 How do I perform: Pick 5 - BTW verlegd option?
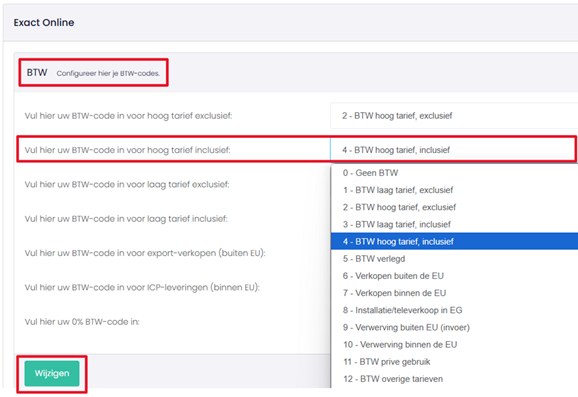click(455, 259)
